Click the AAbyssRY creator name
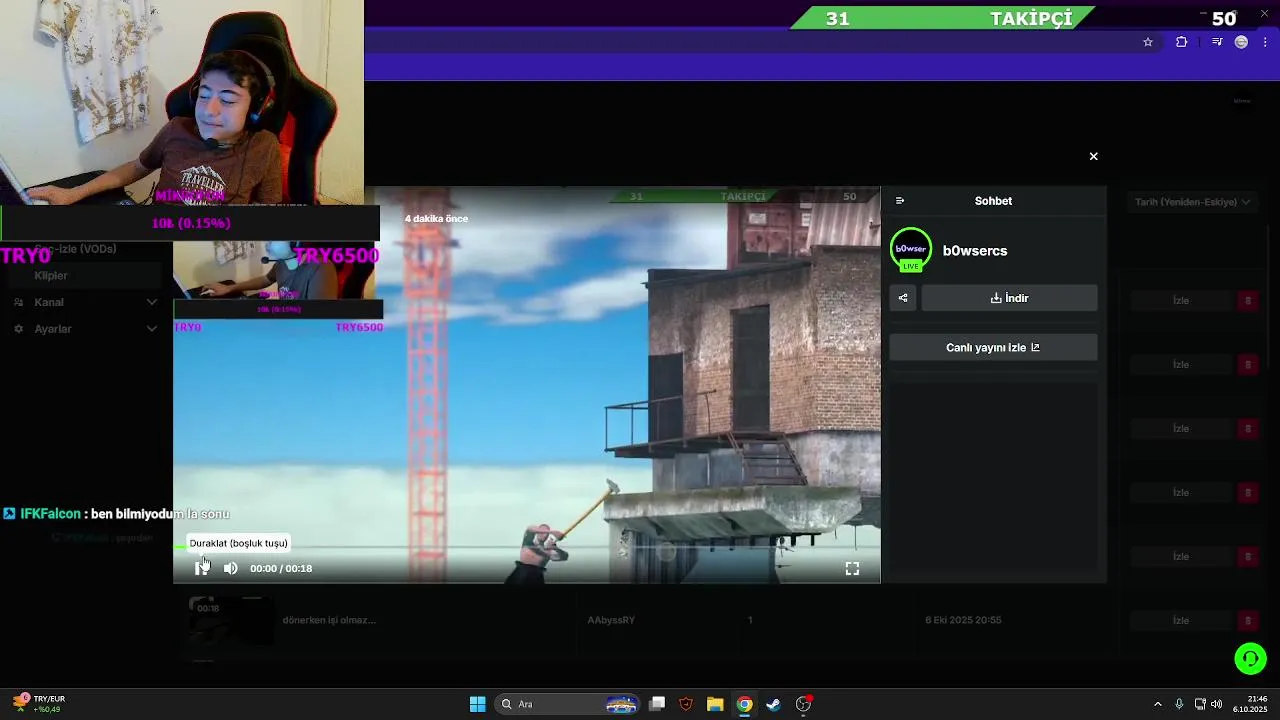Image resolution: width=1280 pixels, height=720 pixels. pos(611,620)
